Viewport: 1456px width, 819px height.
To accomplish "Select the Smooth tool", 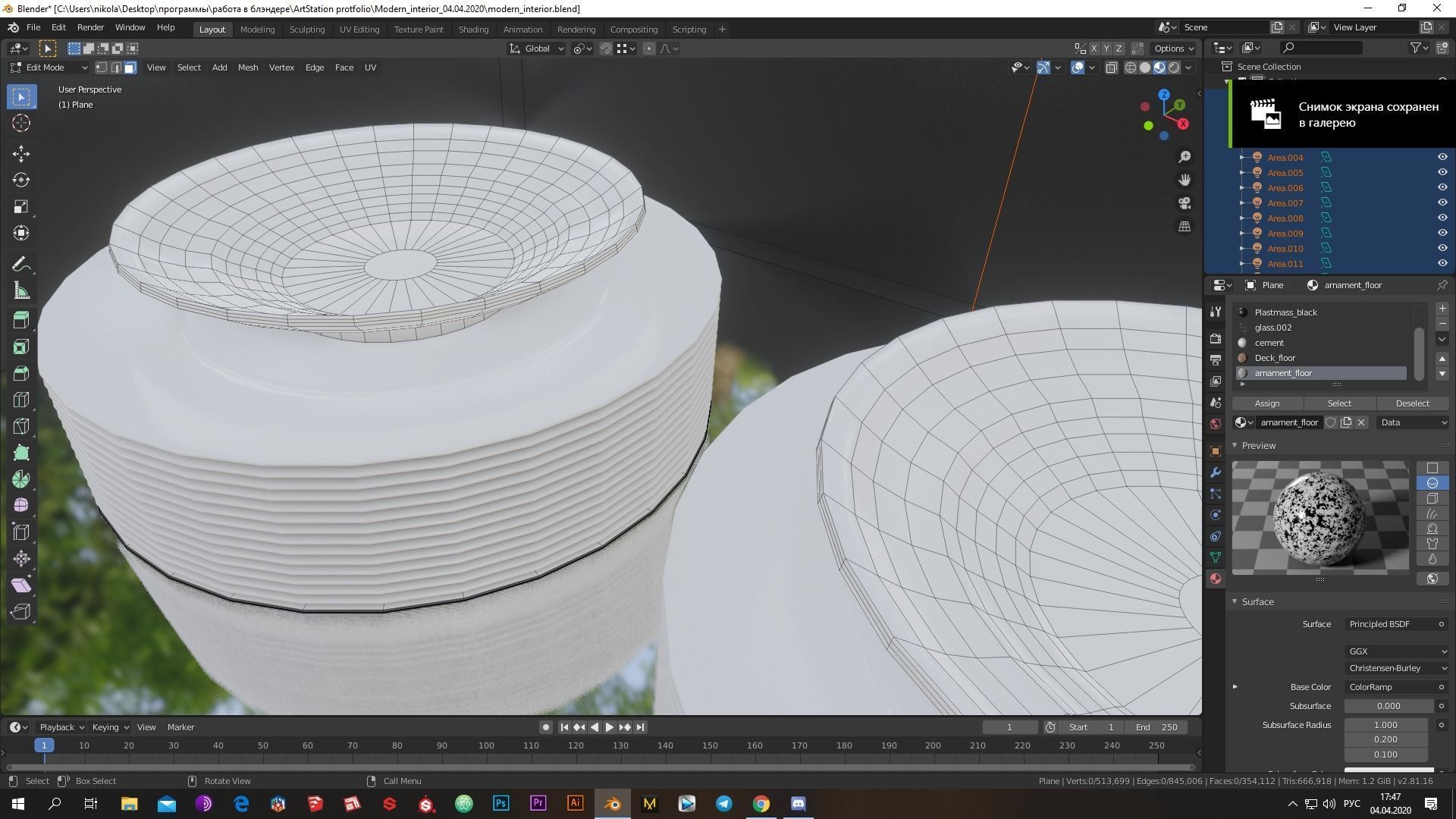I will (x=21, y=505).
